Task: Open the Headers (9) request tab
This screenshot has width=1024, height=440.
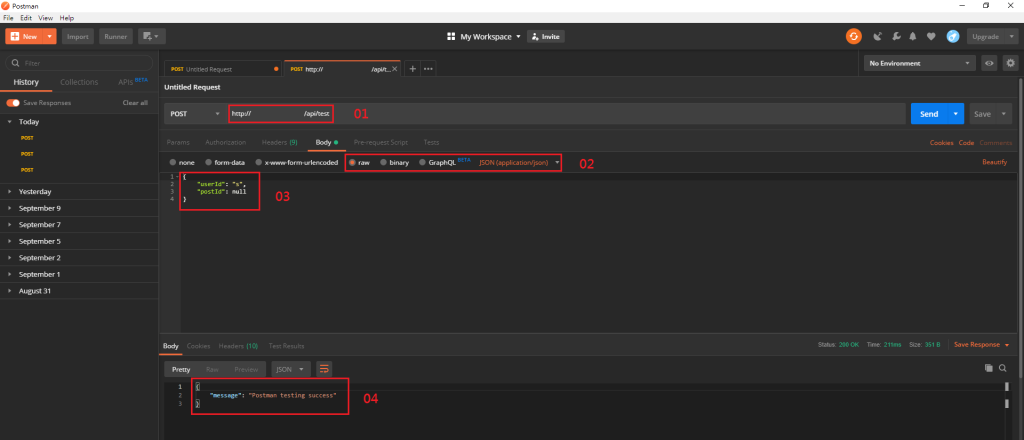Action: tap(280, 142)
